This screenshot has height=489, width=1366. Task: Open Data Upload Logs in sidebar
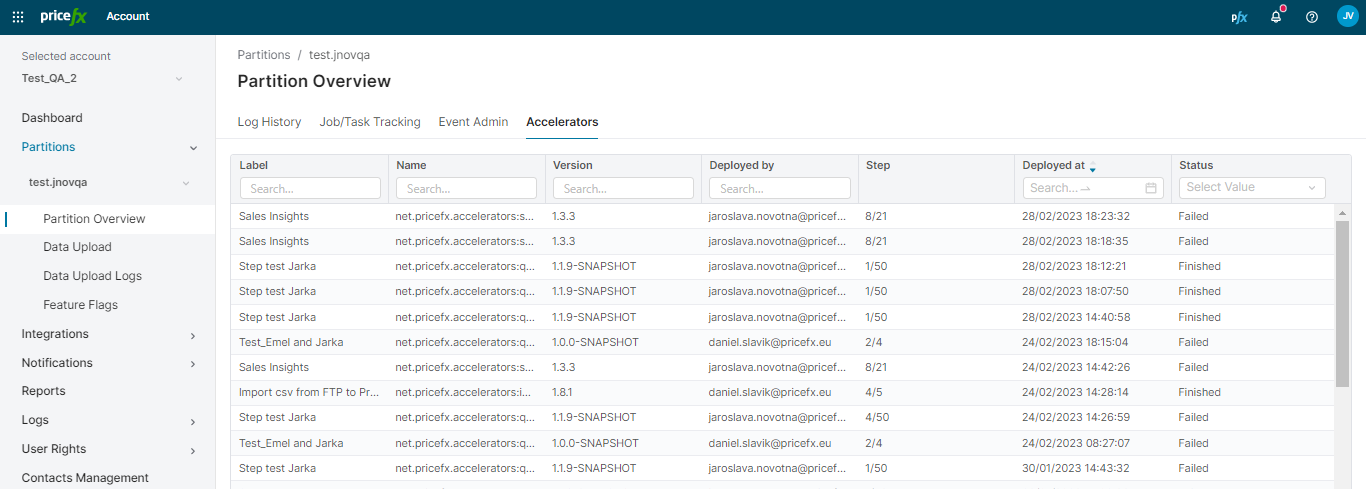[92, 276]
